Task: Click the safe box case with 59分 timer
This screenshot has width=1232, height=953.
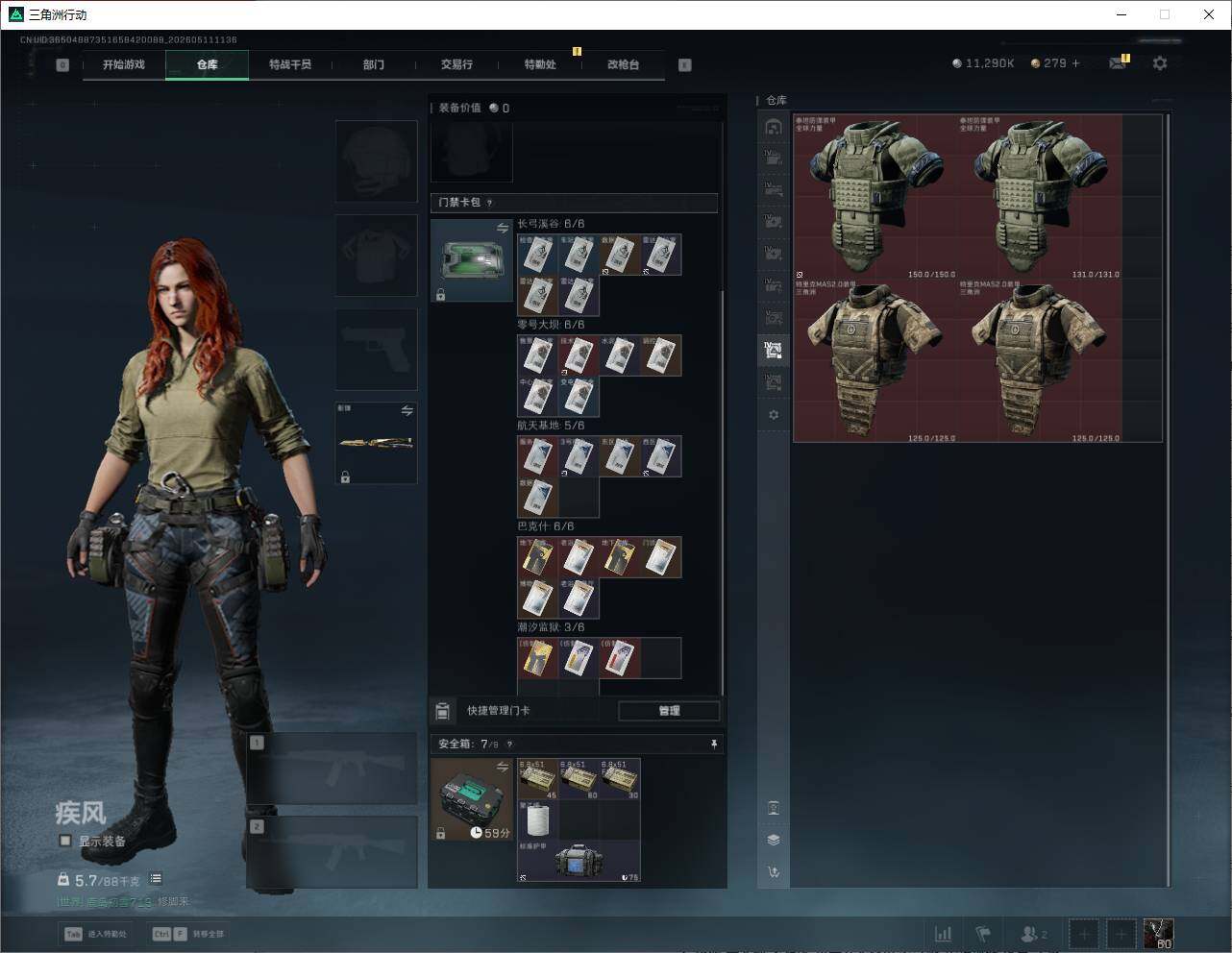Action: tap(472, 799)
